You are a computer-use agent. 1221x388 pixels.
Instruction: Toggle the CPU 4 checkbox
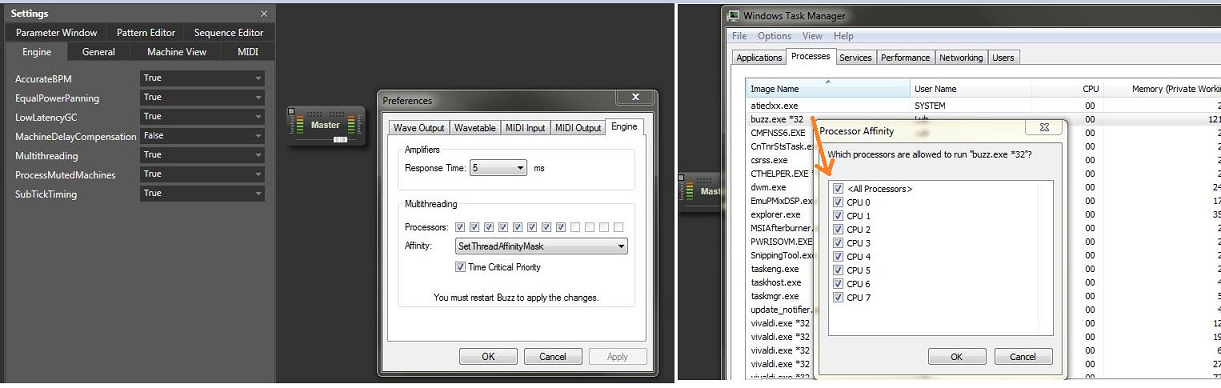tap(837, 256)
